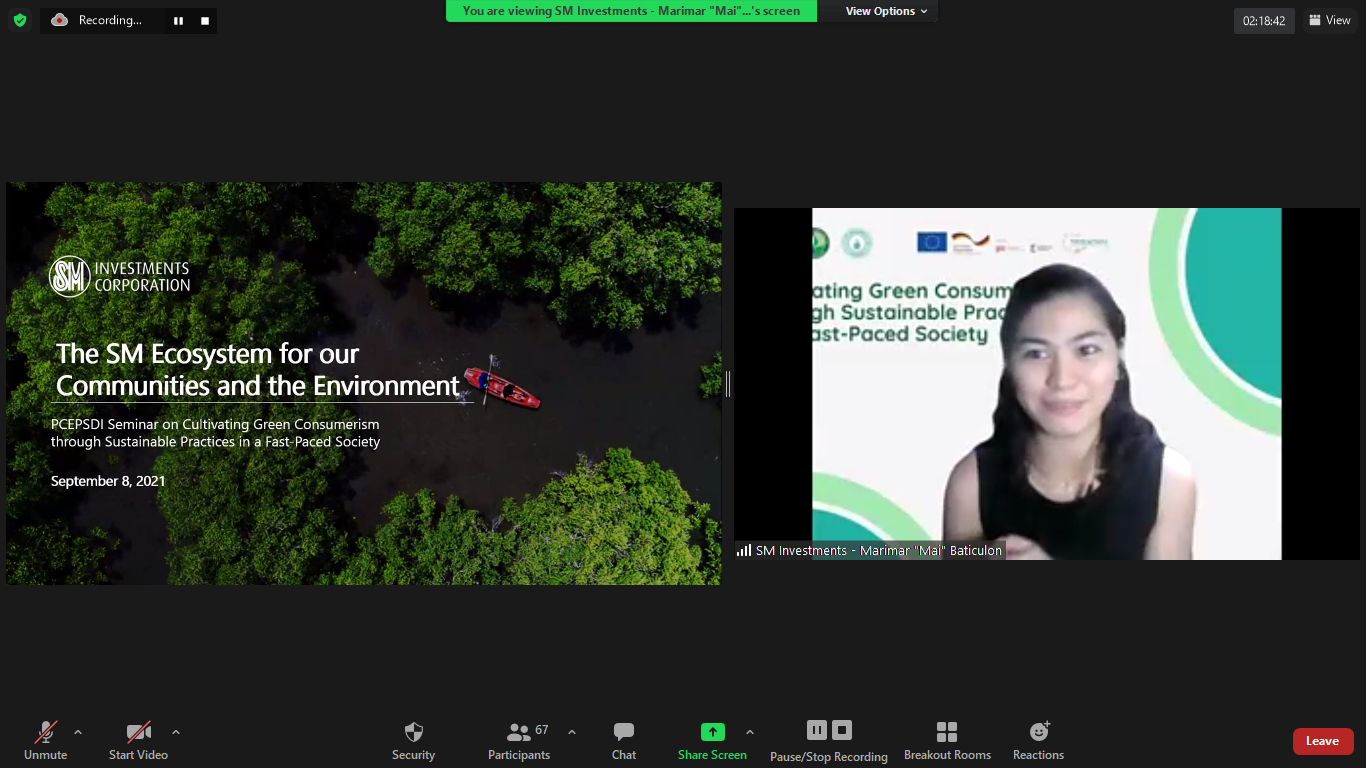Expand video settings arrow beside Start Video
The width and height of the screenshot is (1366, 768).
[x=176, y=732]
